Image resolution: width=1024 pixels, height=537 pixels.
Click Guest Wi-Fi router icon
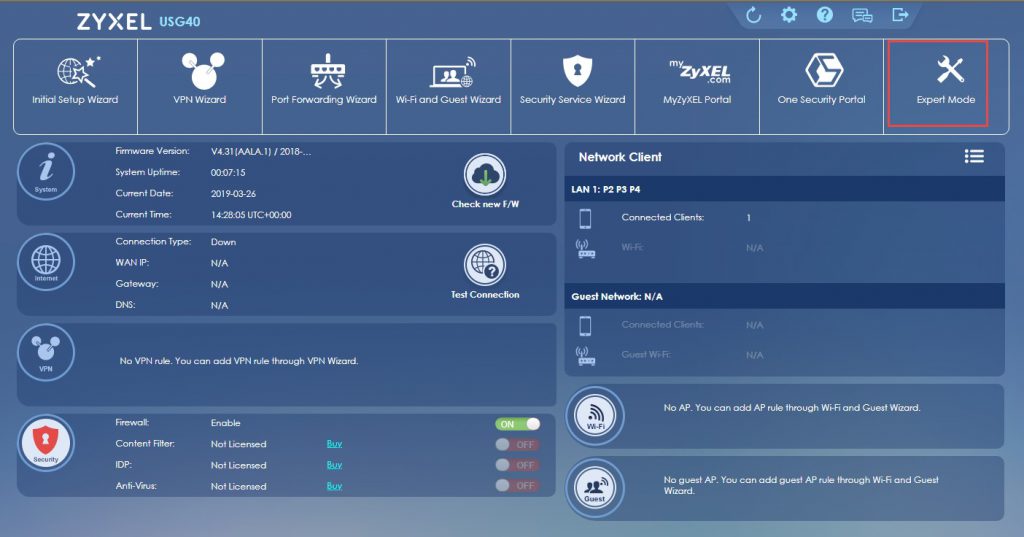pos(586,356)
